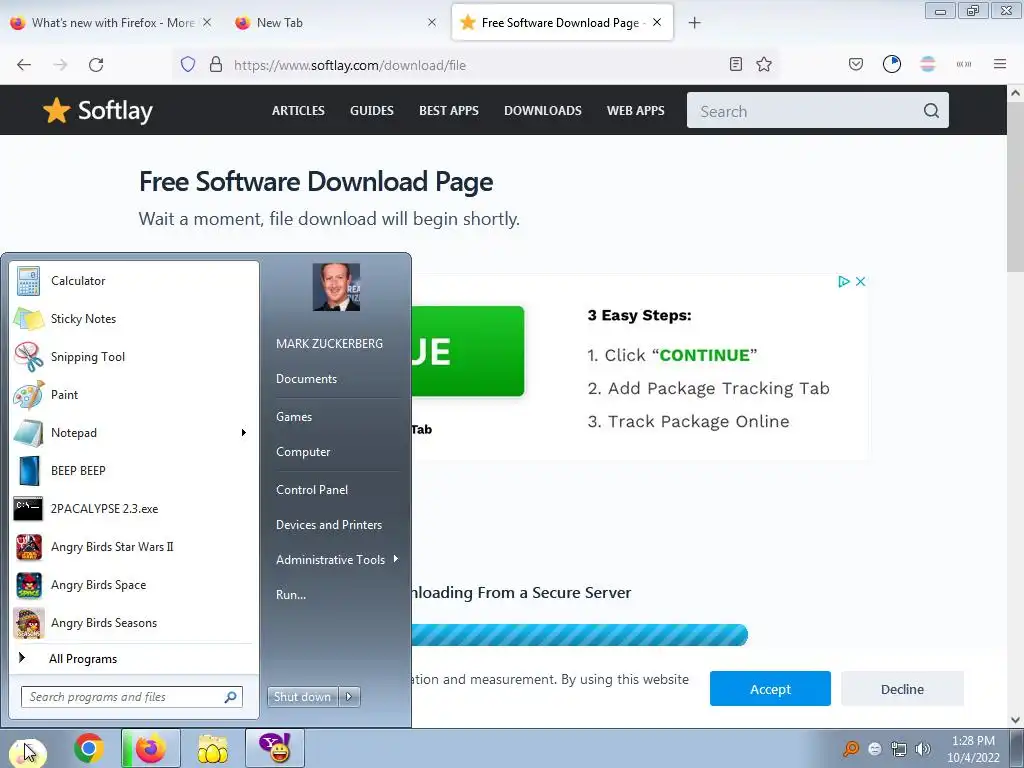Open Documents from the Start menu
Screen dimensions: 1024x768
point(306,379)
